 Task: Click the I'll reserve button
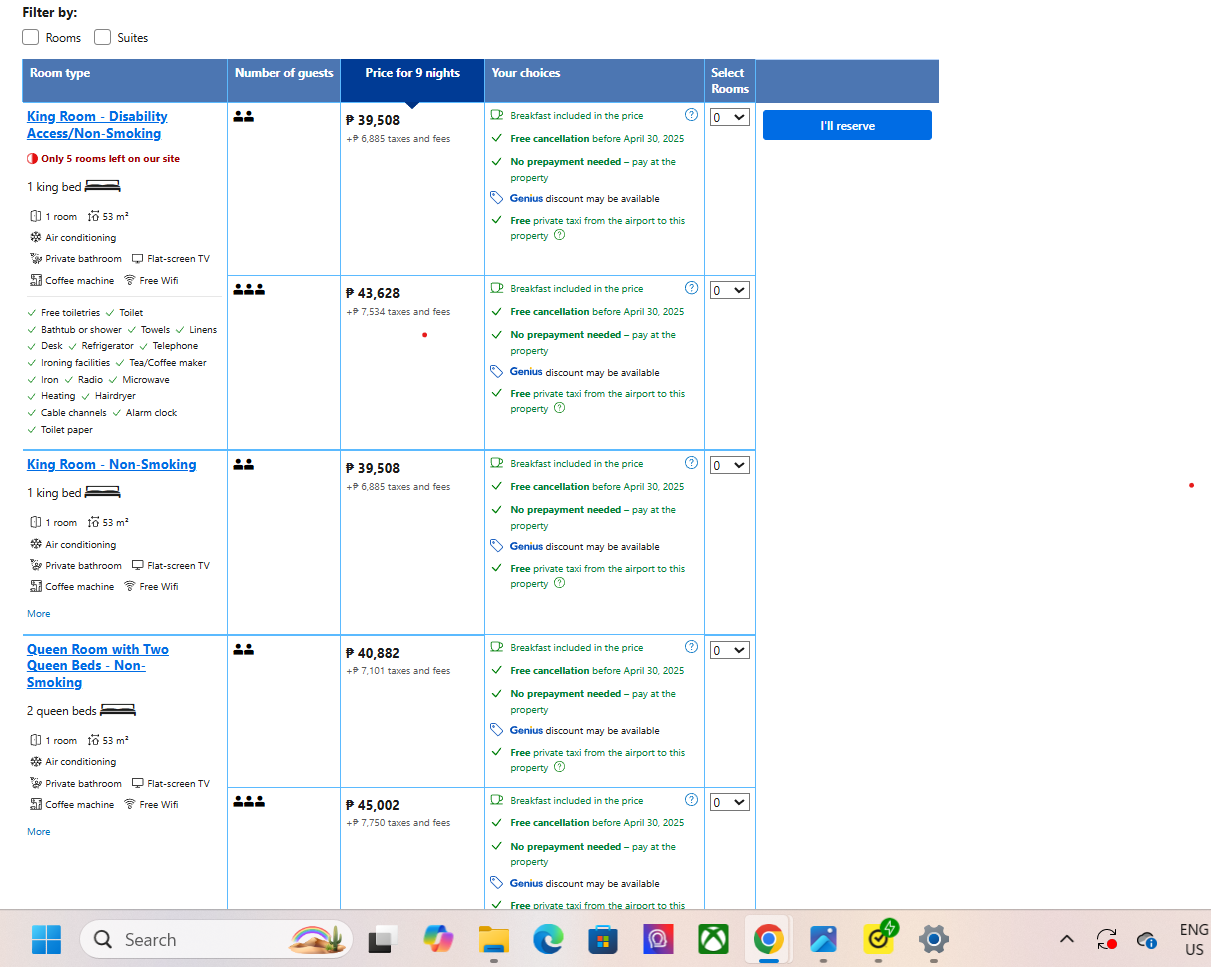(847, 125)
